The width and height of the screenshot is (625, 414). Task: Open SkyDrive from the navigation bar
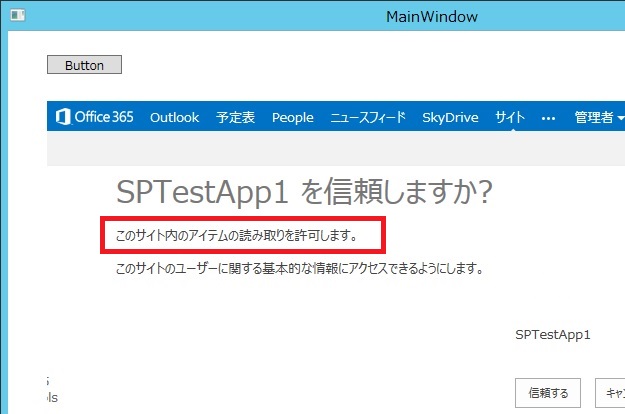click(450, 117)
